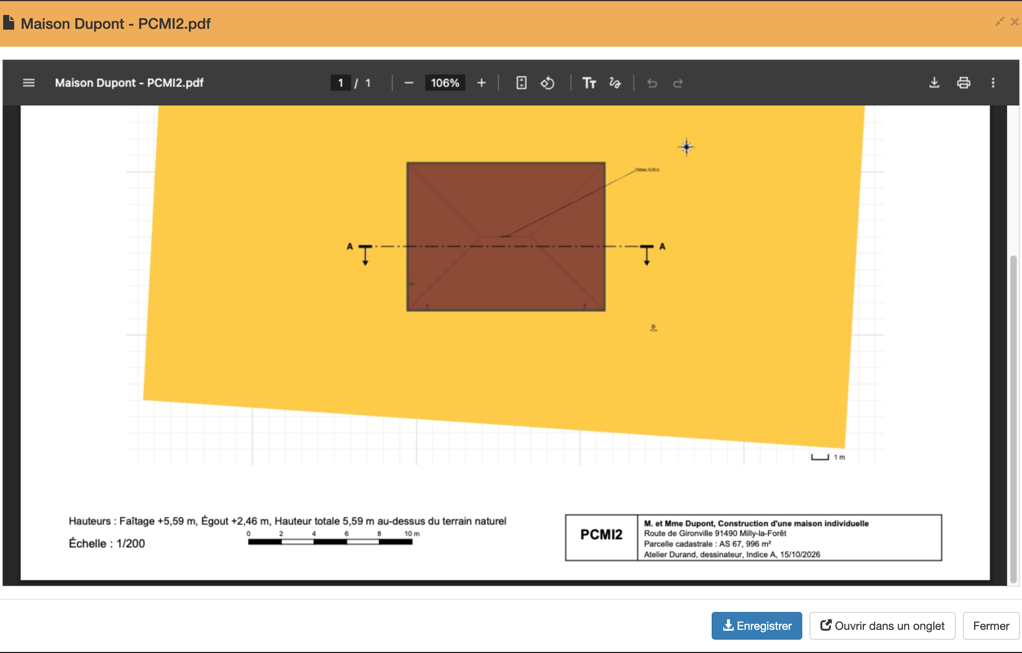Click the brown house roof on plan
The image size is (1022, 653).
tap(506, 237)
